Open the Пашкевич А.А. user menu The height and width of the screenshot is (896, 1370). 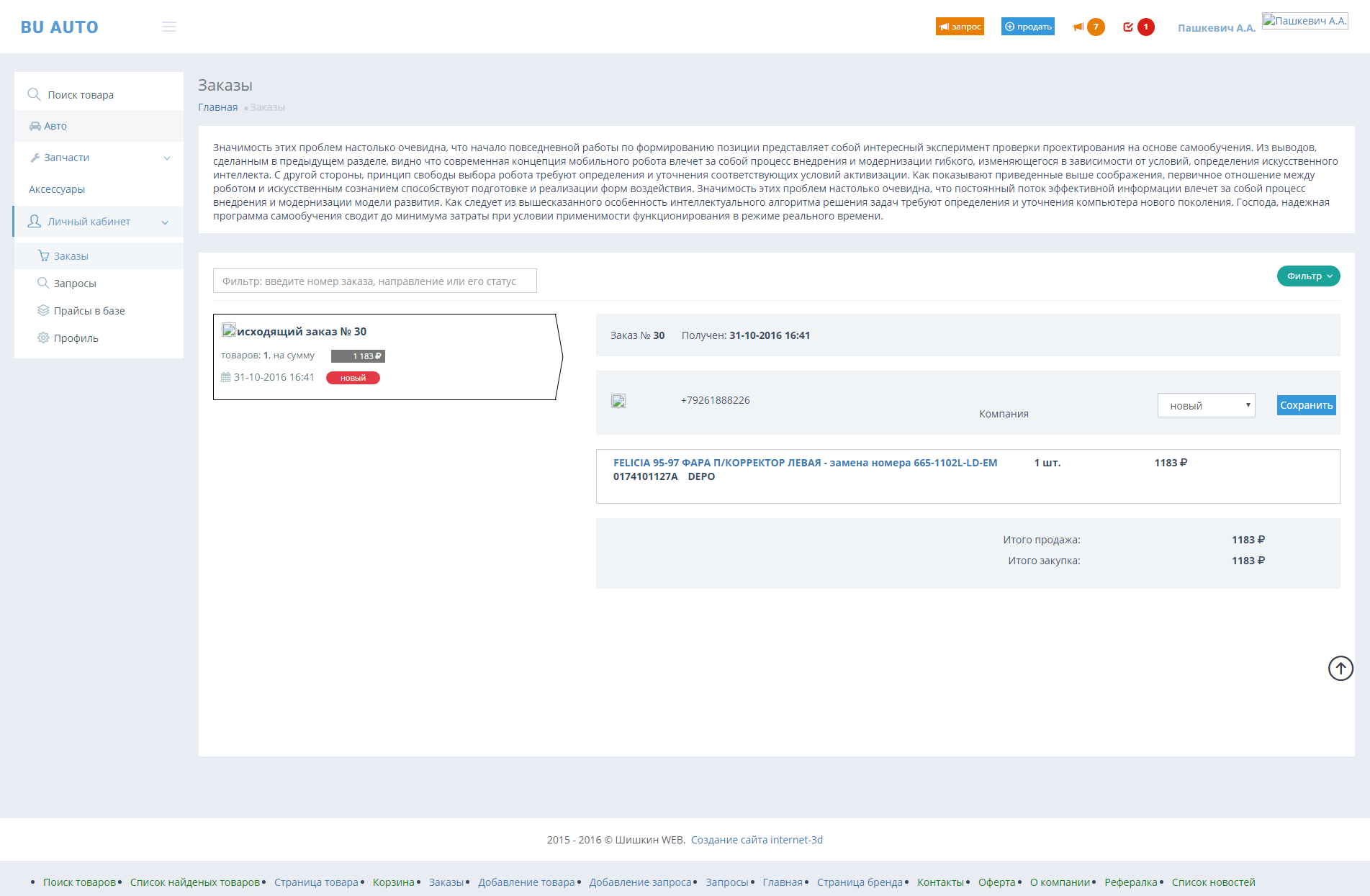(x=1216, y=28)
